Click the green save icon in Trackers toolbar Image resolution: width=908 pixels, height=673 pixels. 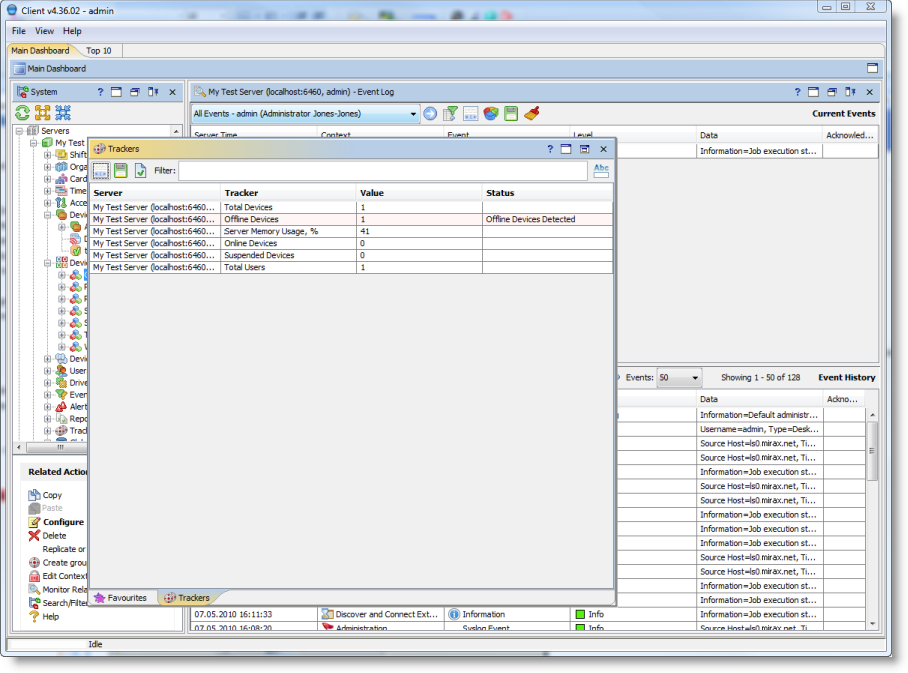(121, 171)
